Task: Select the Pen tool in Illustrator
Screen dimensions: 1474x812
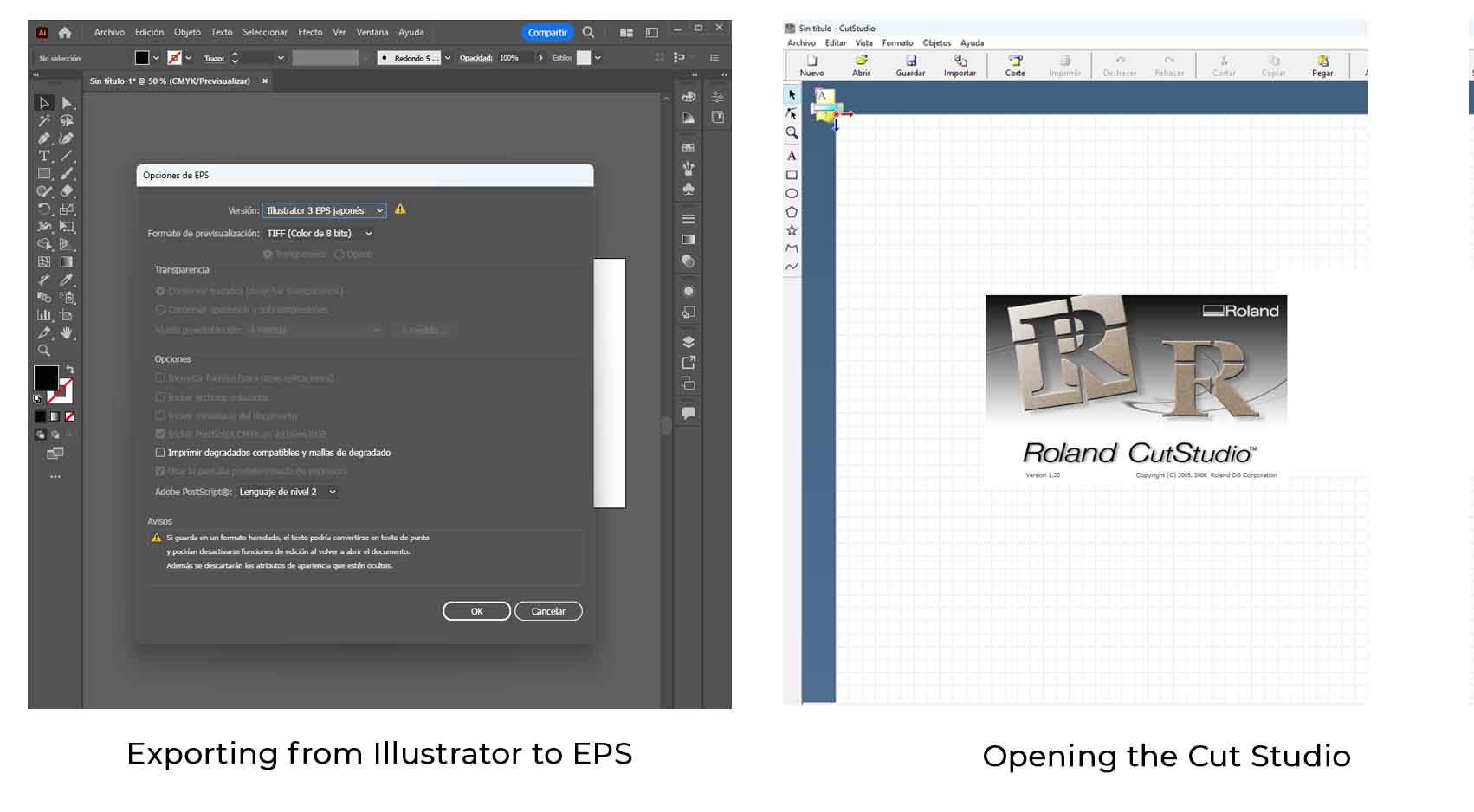Action: (44, 139)
